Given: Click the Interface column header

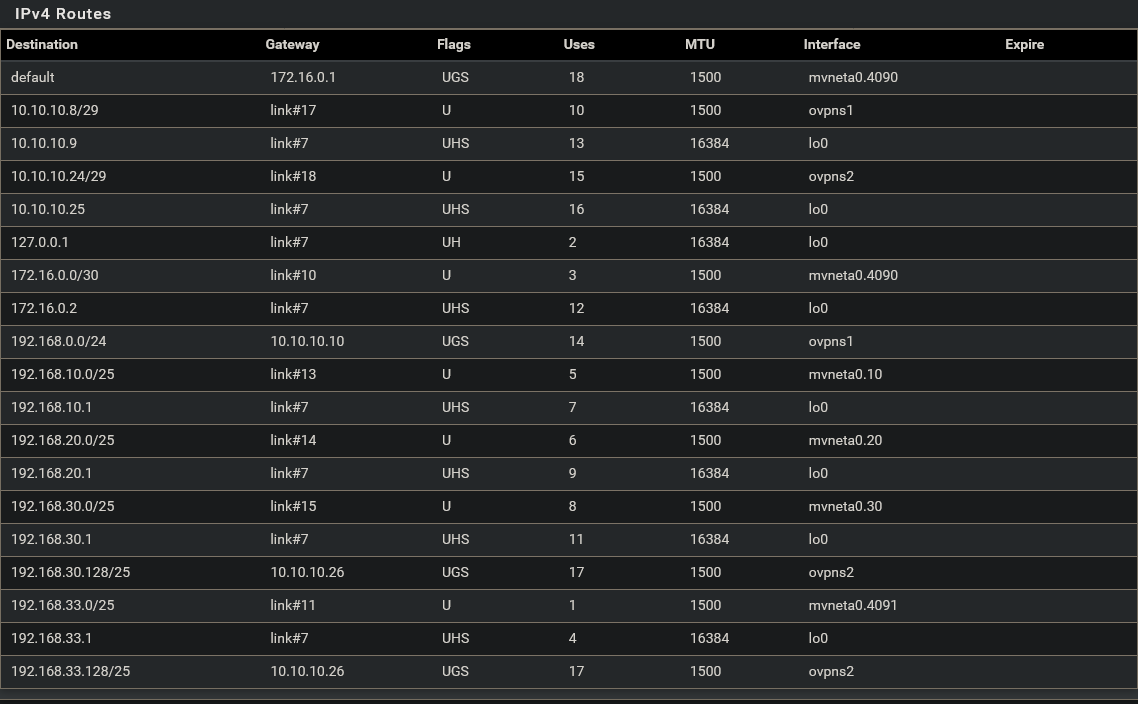Looking at the screenshot, I should pyautogui.click(x=832, y=44).
